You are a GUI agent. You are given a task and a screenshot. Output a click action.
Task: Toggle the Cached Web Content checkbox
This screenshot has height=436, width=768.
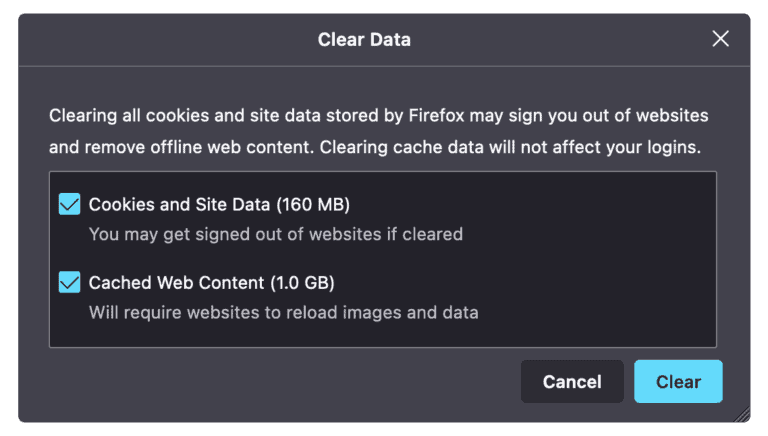tap(70, 283)
